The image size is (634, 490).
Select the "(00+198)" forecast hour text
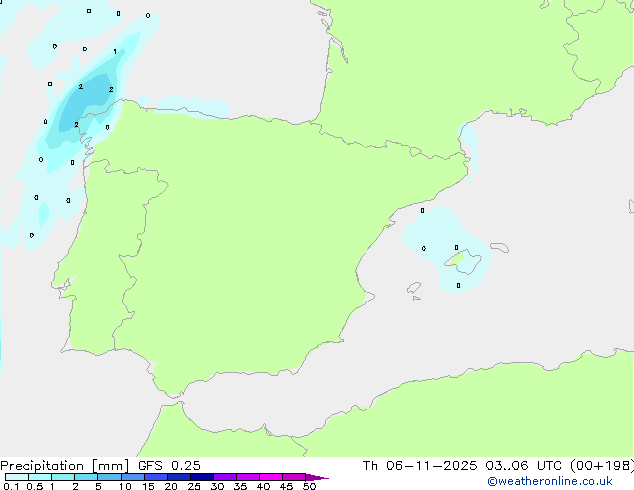(595, 465)
